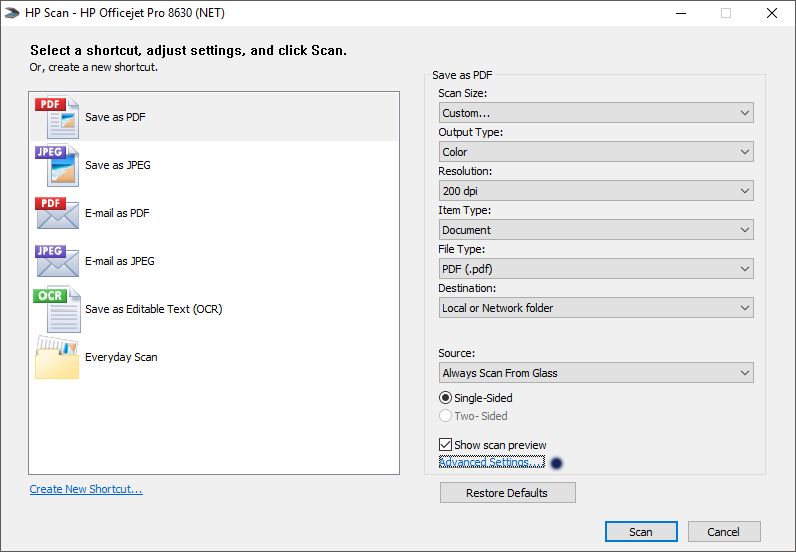Open the Destination folder dropdown
Viewport: 796px width, 552px height.
tap(596, 308)
